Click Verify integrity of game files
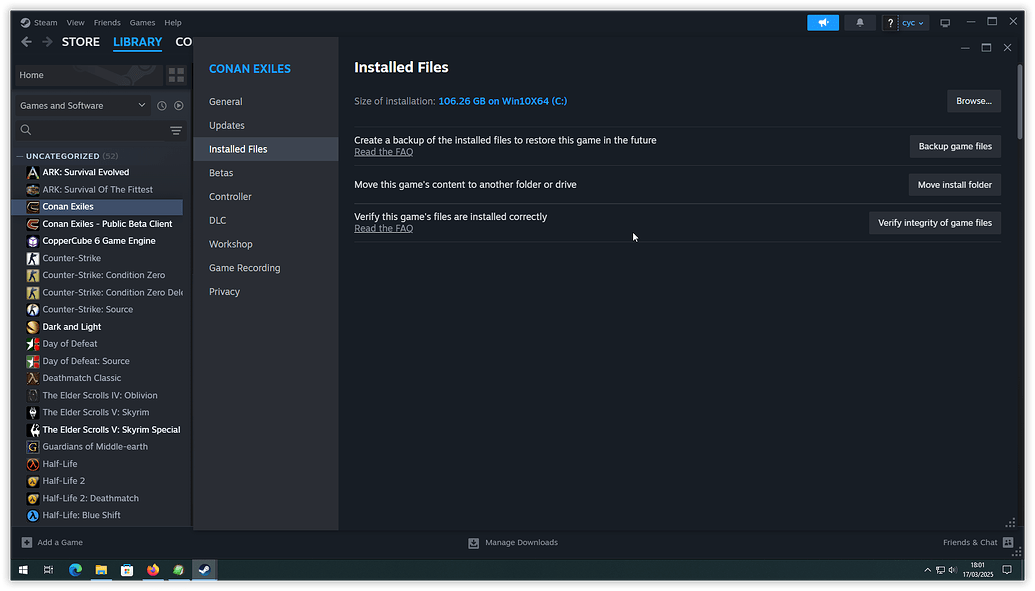 [934, 222]
